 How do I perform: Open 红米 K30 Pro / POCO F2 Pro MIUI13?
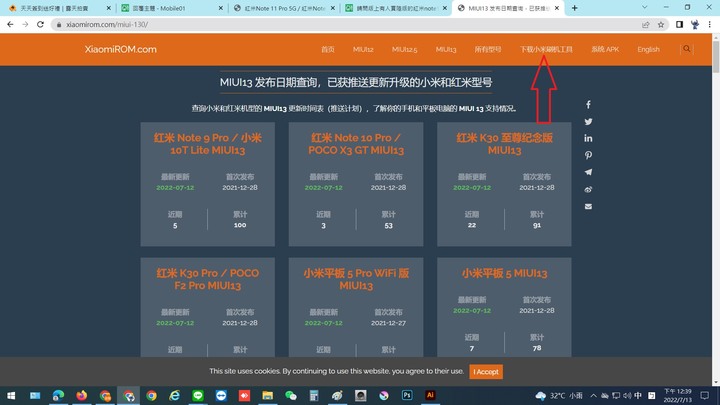click(x=208, y=279)
